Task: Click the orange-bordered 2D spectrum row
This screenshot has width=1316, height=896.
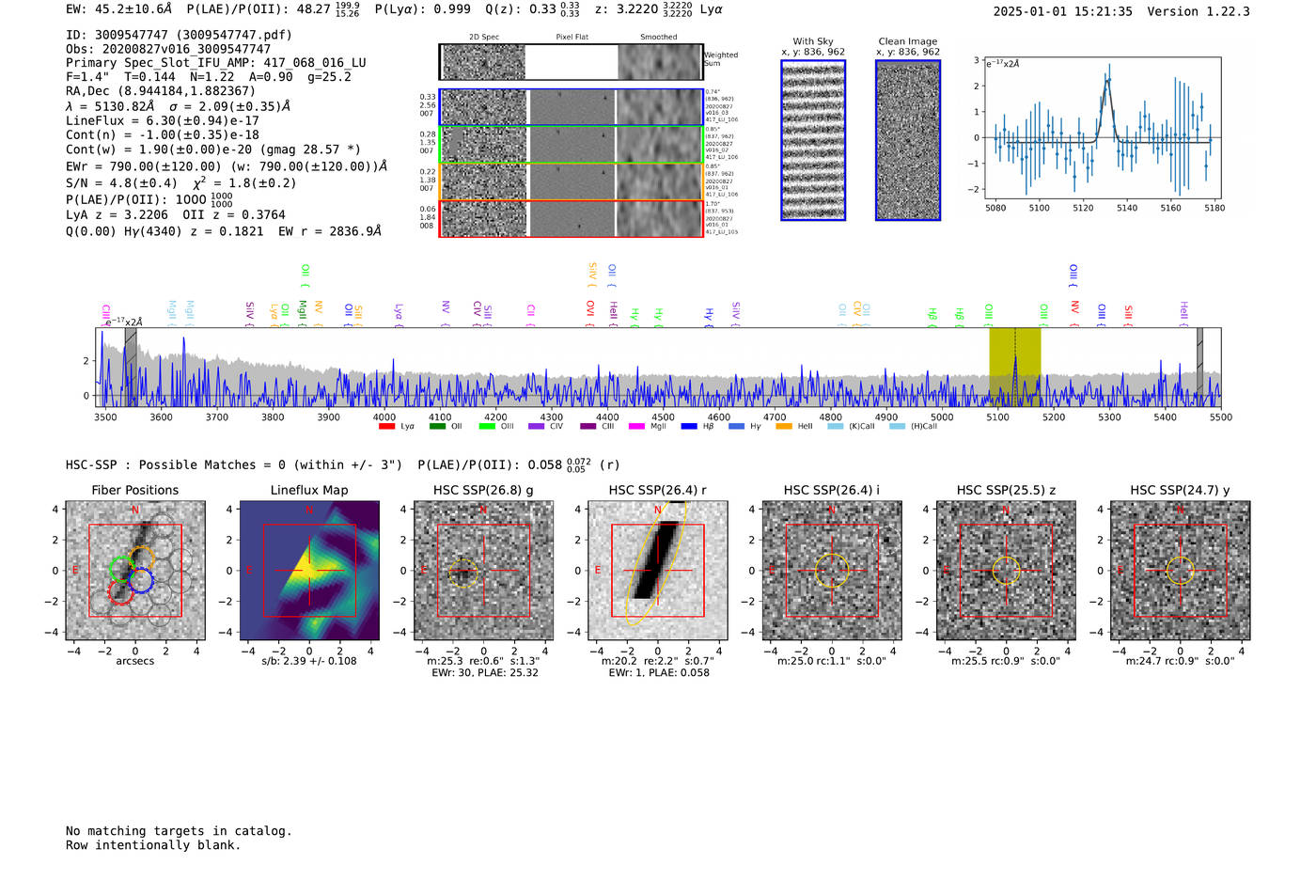Action: 571,181
